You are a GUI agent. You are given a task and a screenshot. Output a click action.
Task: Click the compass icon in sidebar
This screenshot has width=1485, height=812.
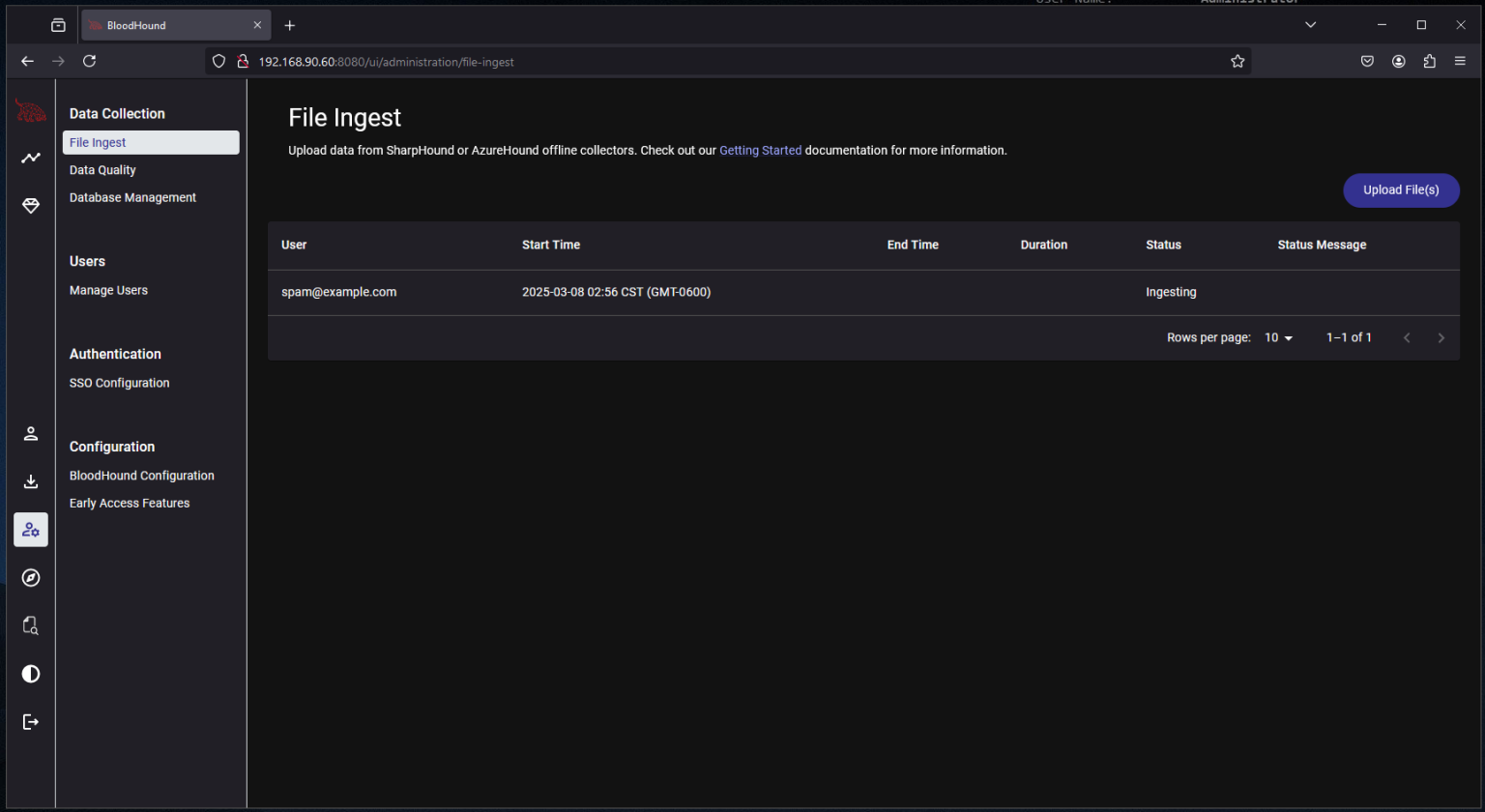point(31,578)
